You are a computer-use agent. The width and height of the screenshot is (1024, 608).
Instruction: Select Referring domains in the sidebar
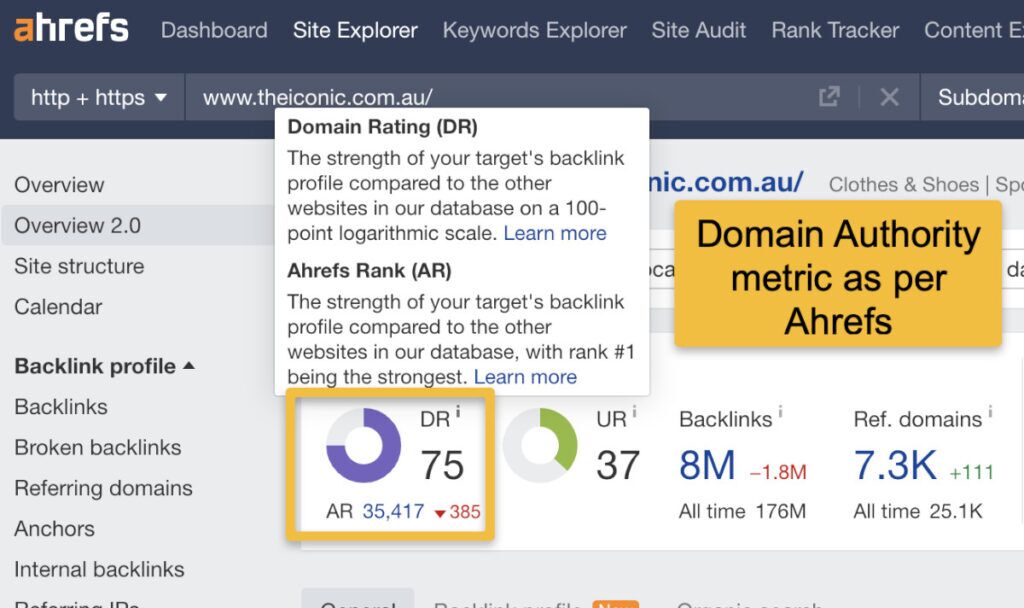(x=103, y=488)
